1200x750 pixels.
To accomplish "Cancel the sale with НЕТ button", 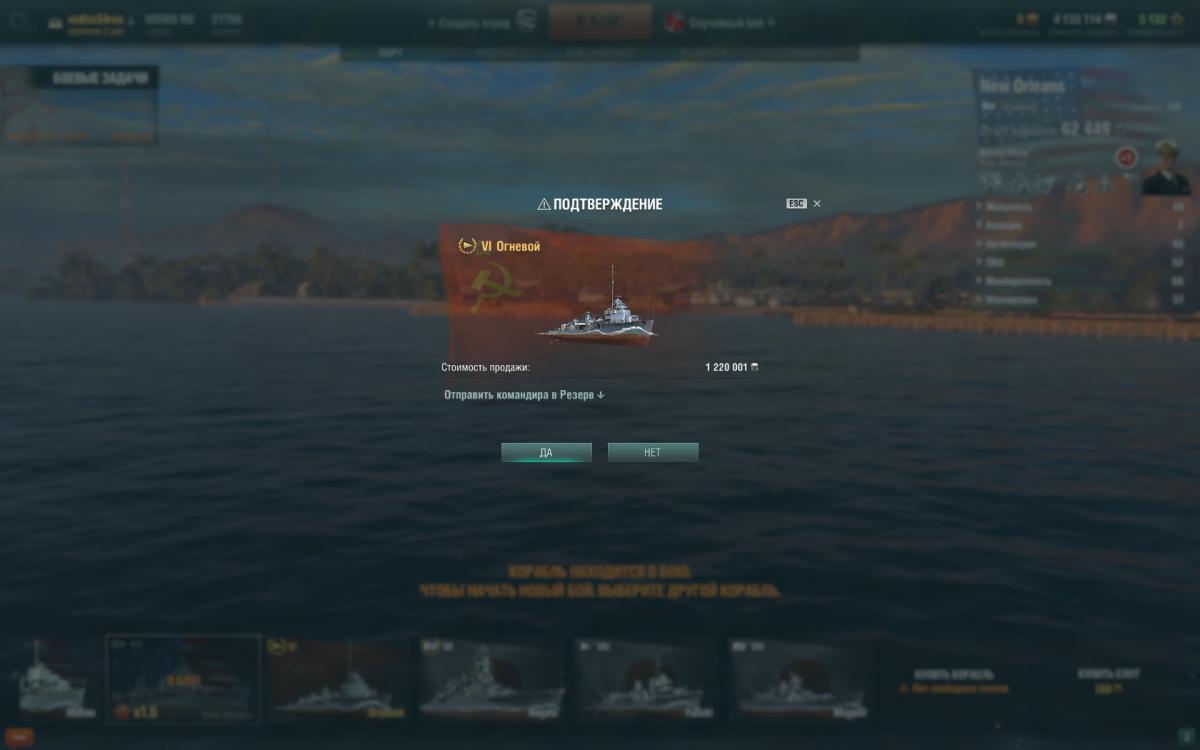I will pos(653,453).
